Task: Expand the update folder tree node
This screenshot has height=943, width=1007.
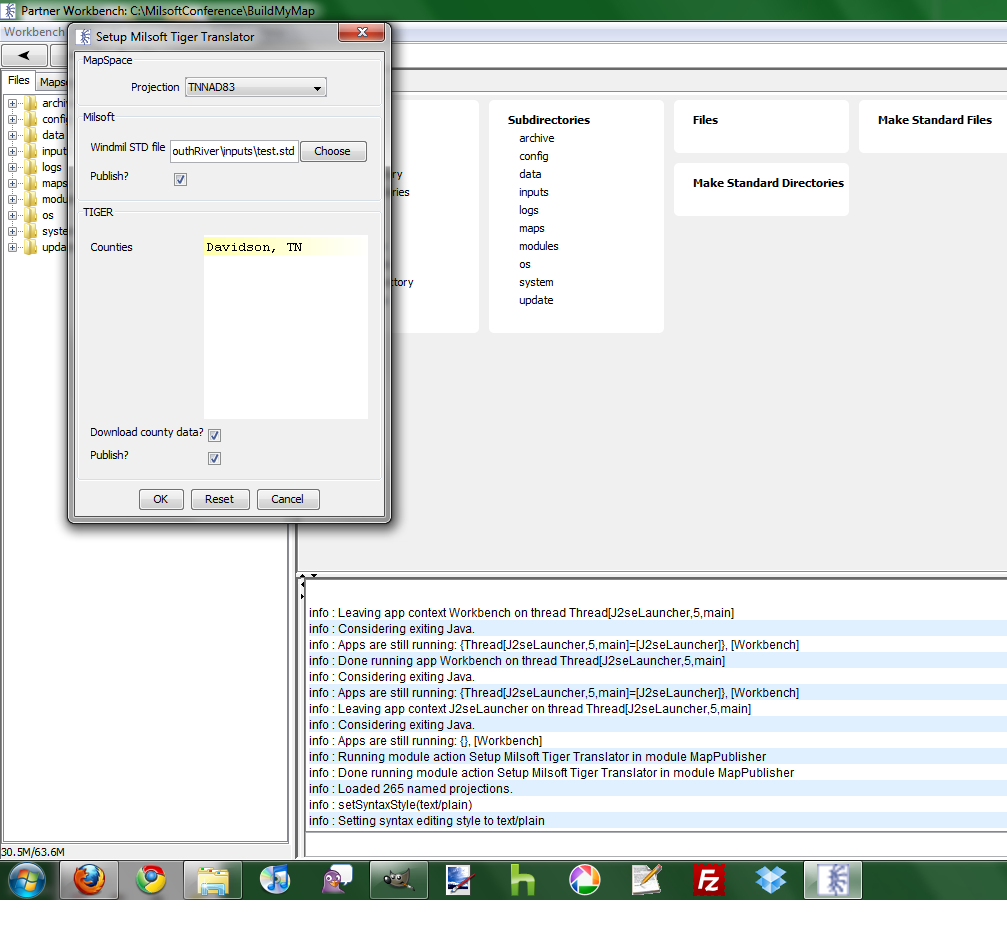Action: click(12, 247)
